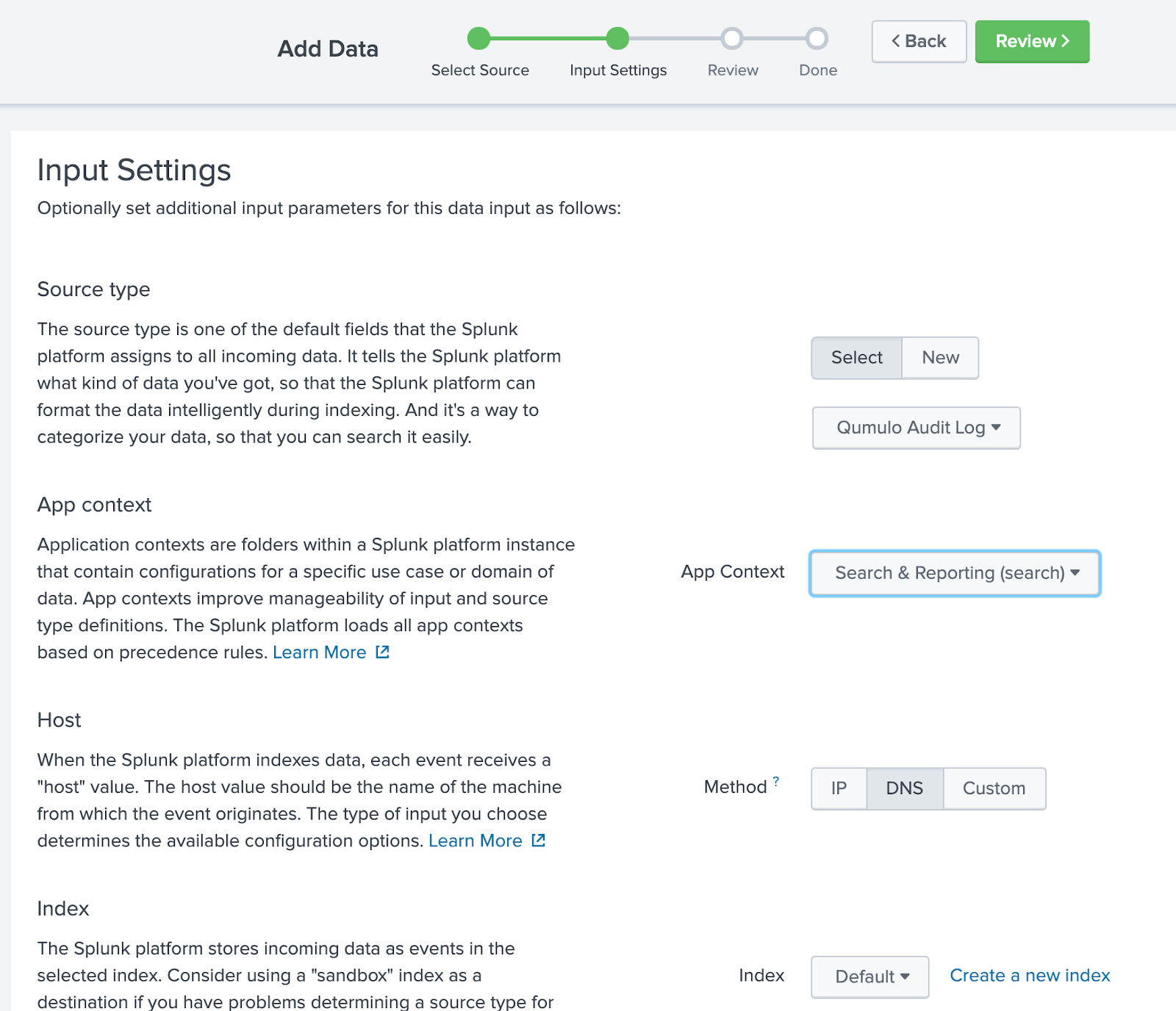Click the Select Source step label
Image resolution: width=1176 pixels, height=1011 pixels.
pyautogui.click(x=480, y=71)
